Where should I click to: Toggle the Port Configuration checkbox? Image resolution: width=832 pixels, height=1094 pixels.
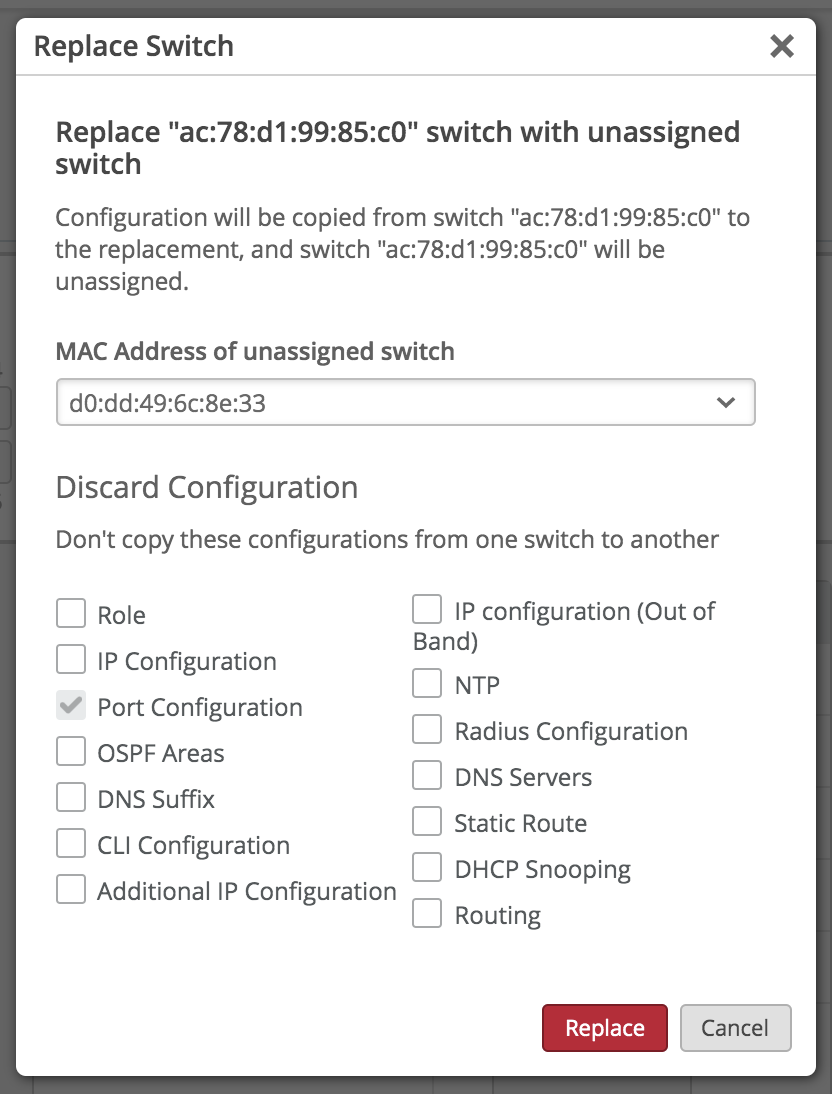[71, 705]
